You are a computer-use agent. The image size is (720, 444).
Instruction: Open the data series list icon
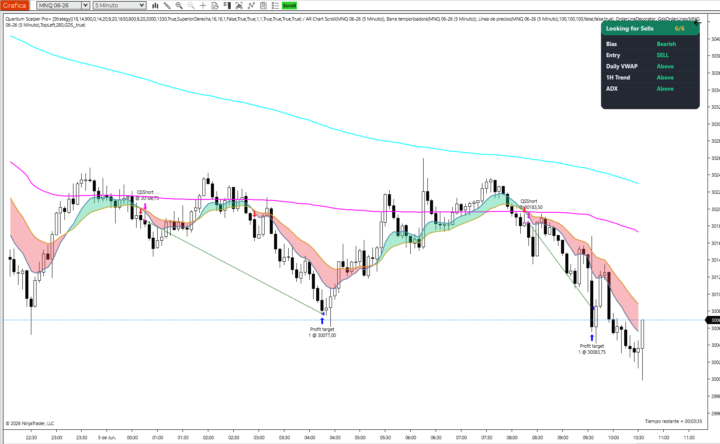tap(275, 6)
